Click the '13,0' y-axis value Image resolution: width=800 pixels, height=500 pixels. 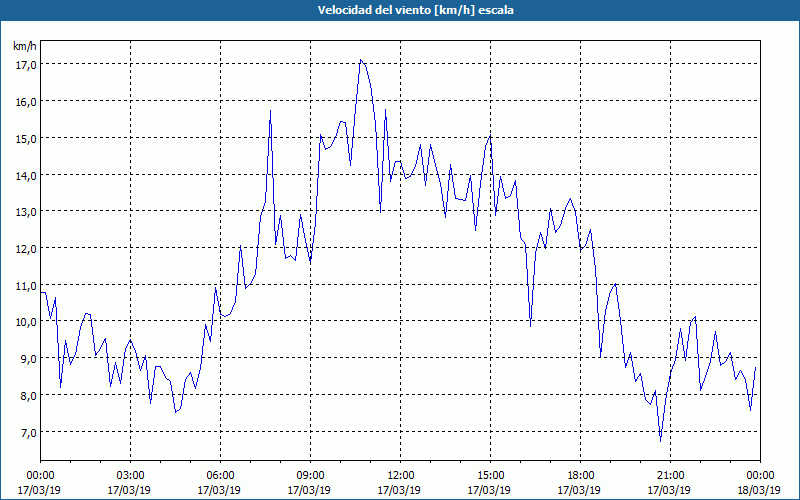pyautogui.click(x=27, y=211)
